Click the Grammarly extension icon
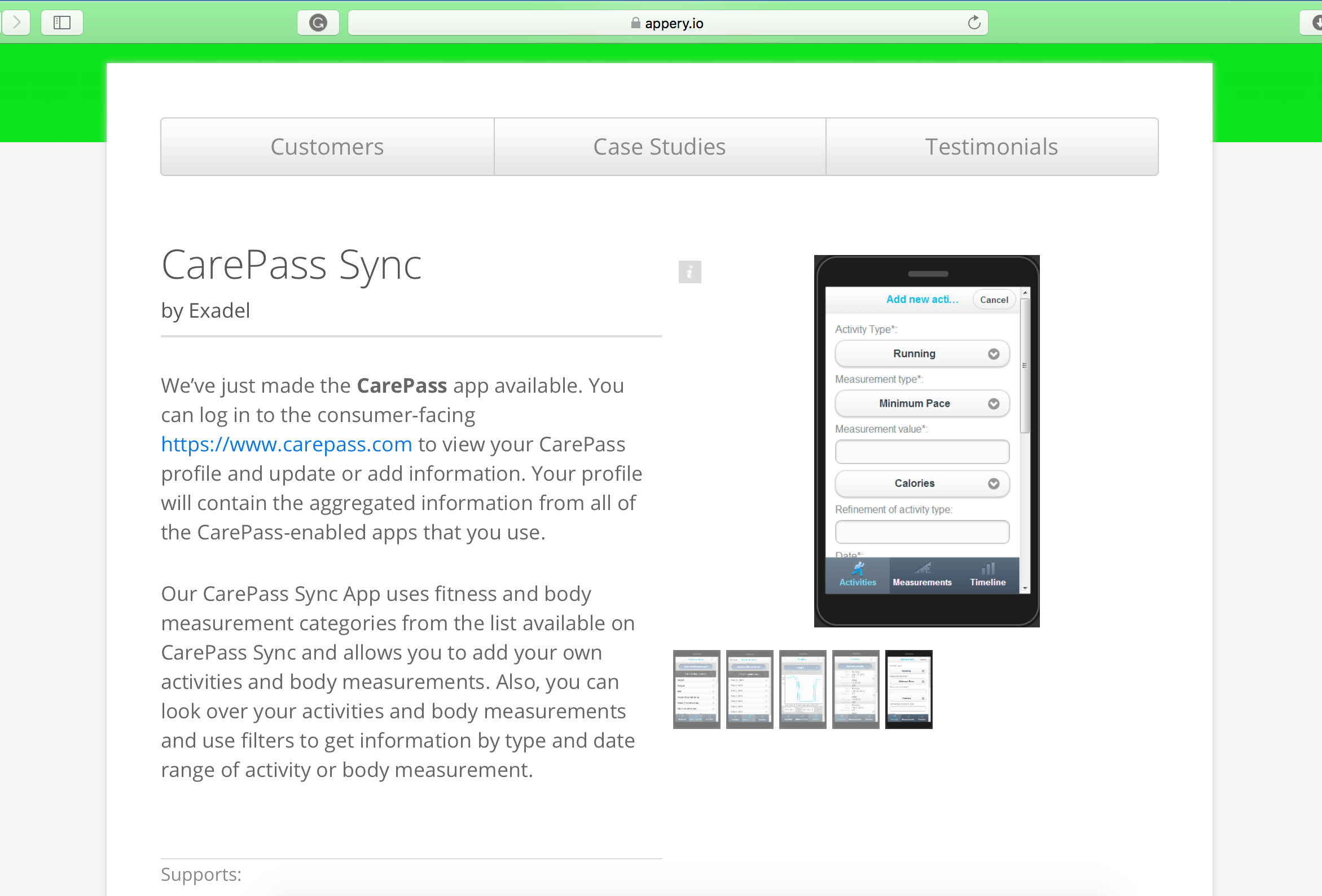 point(318,23)
